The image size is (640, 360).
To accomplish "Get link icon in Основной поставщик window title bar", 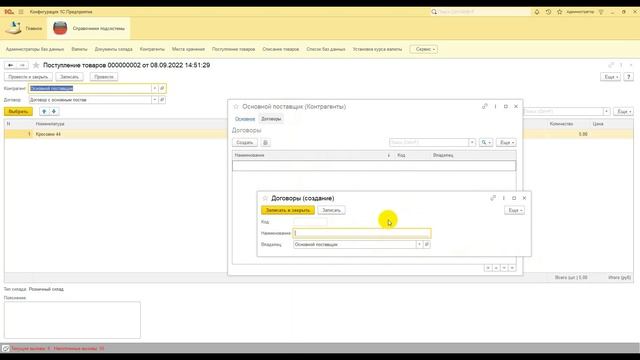I will pos(484,107).
